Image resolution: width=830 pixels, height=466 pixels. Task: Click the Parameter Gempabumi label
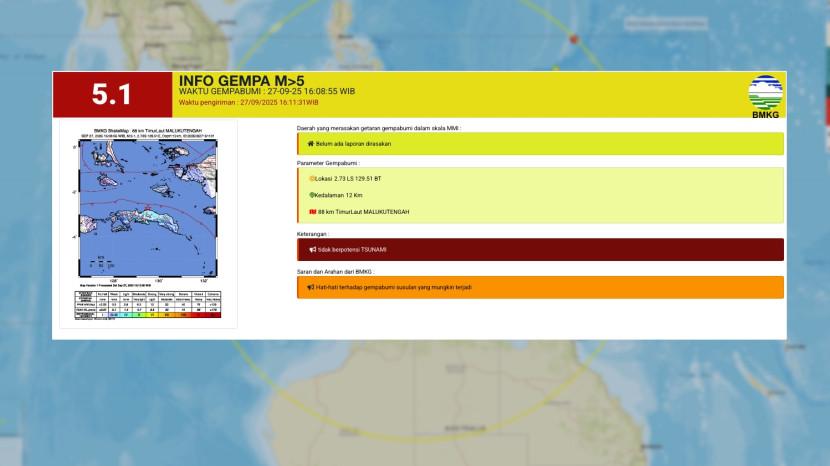pyautogui.click(x=328, y=162)
